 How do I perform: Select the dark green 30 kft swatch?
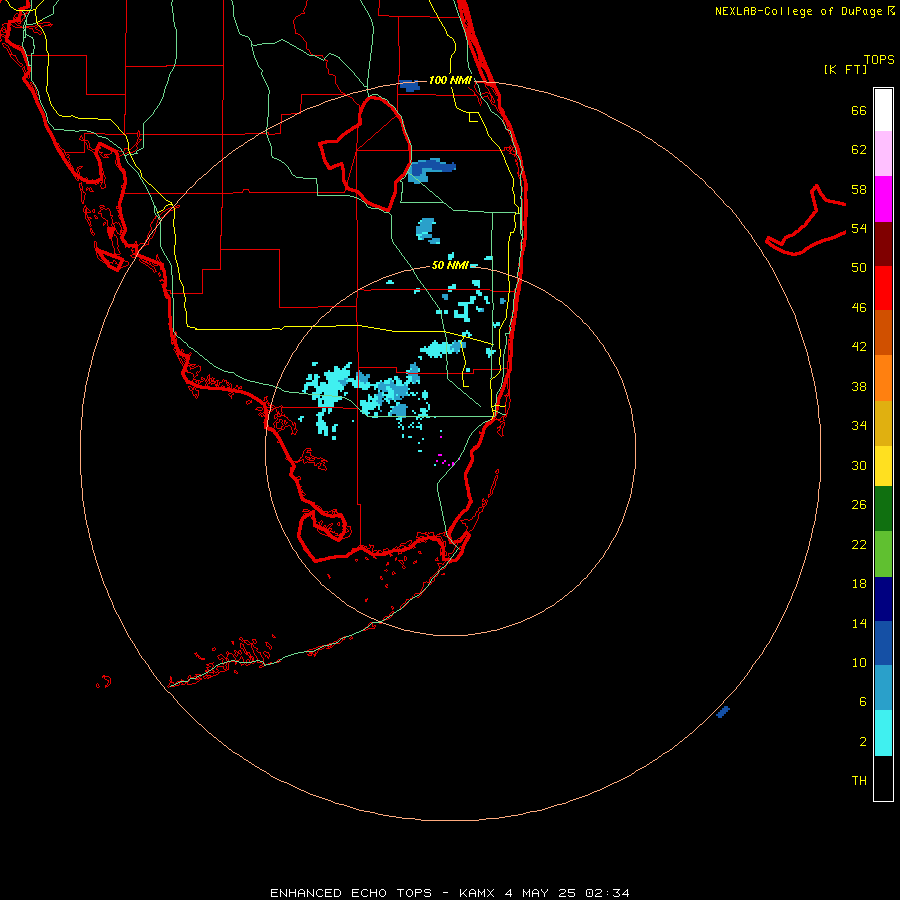(883, 509)
